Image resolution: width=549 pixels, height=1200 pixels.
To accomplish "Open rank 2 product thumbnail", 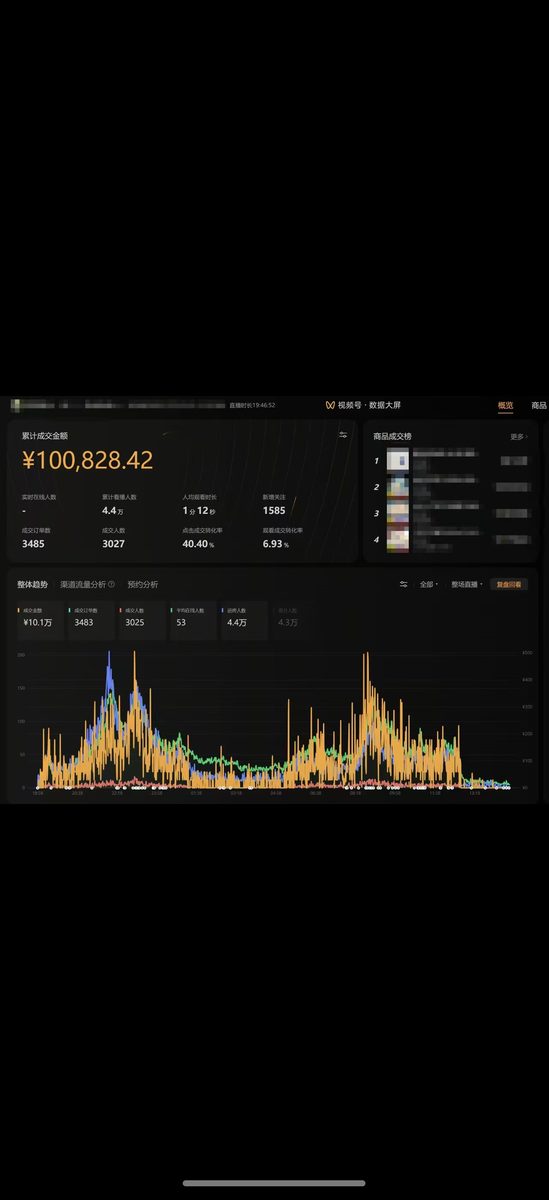I will tap(397, 487).
